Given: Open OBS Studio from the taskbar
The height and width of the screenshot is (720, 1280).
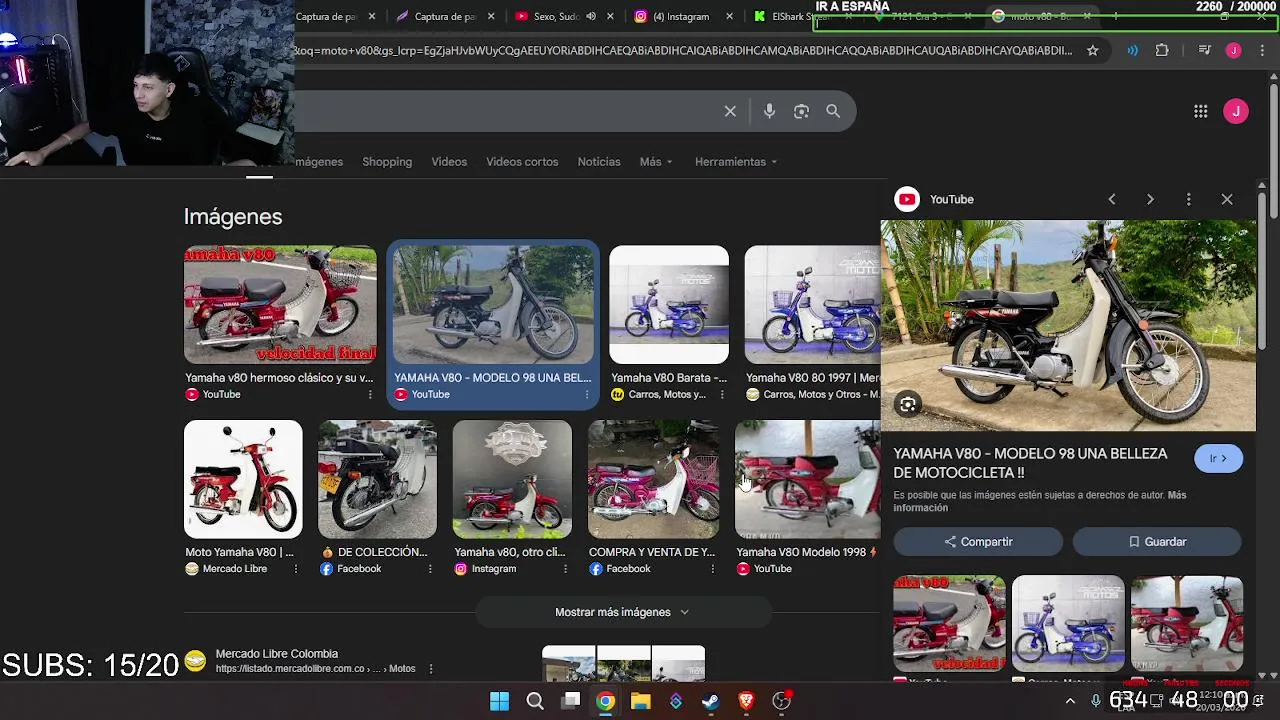Looking at the screenshot, I should 782,701.
